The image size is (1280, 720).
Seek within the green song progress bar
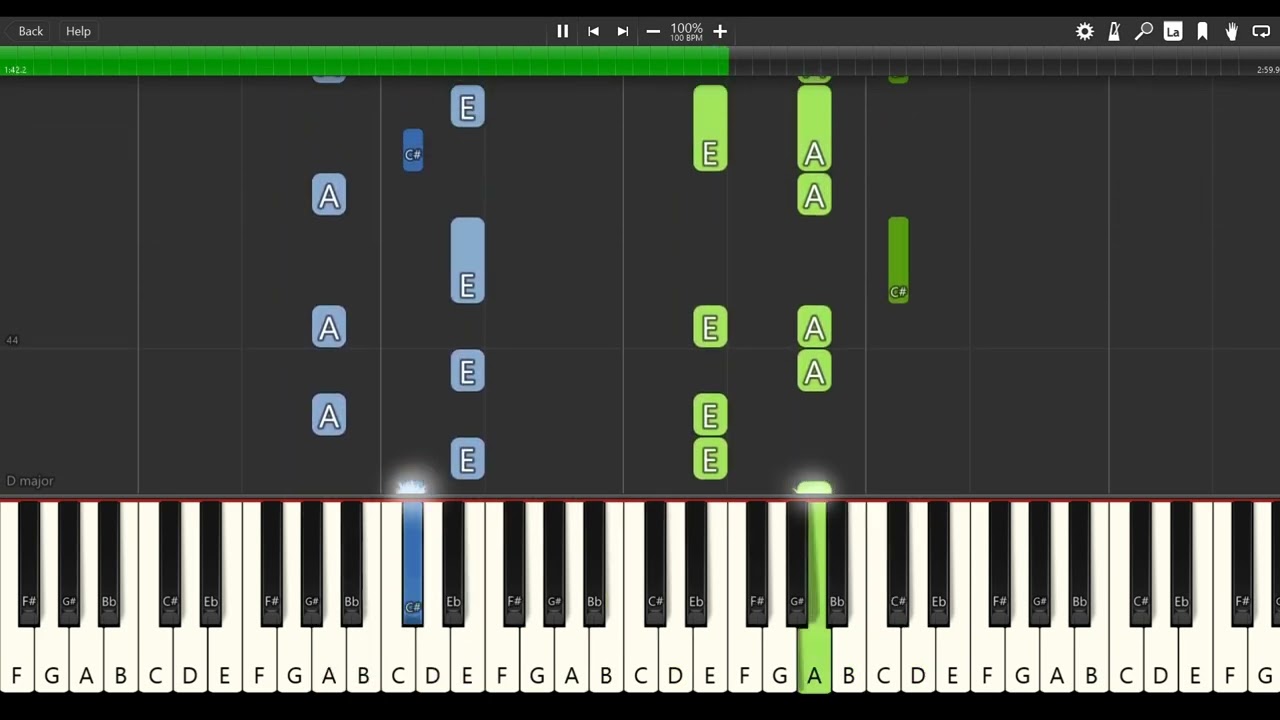pos(364,60)
